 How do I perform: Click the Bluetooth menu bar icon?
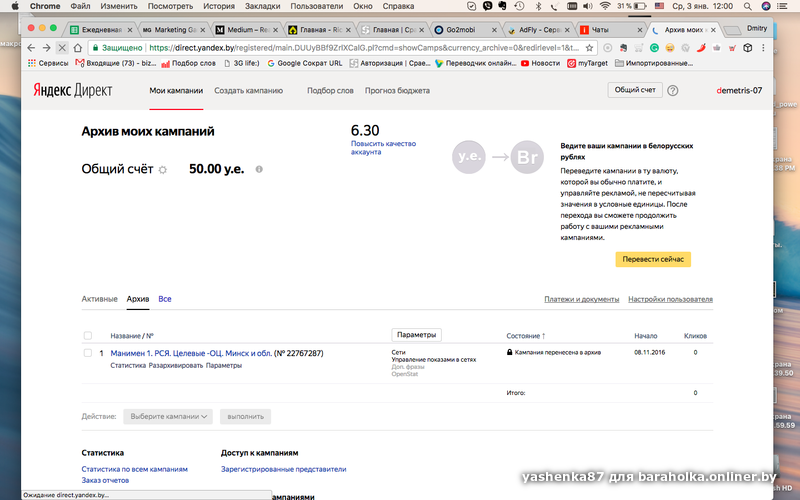point(538,6)
